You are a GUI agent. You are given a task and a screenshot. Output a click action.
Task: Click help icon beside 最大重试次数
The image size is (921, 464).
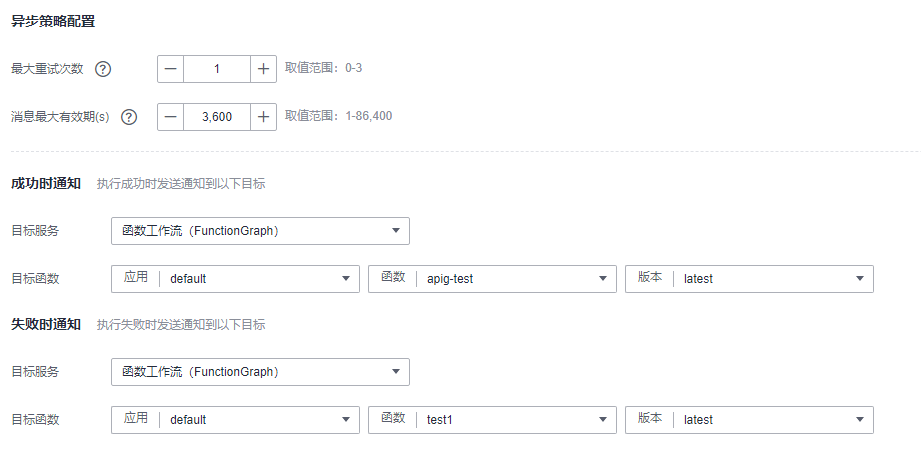pos(102,69)
